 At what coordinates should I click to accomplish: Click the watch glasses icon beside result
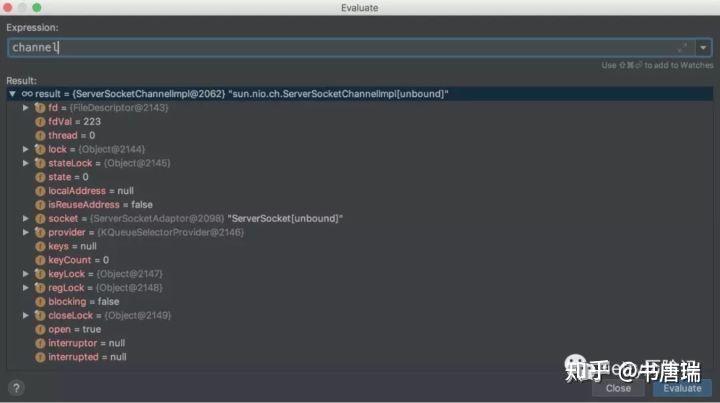[27, 94]
